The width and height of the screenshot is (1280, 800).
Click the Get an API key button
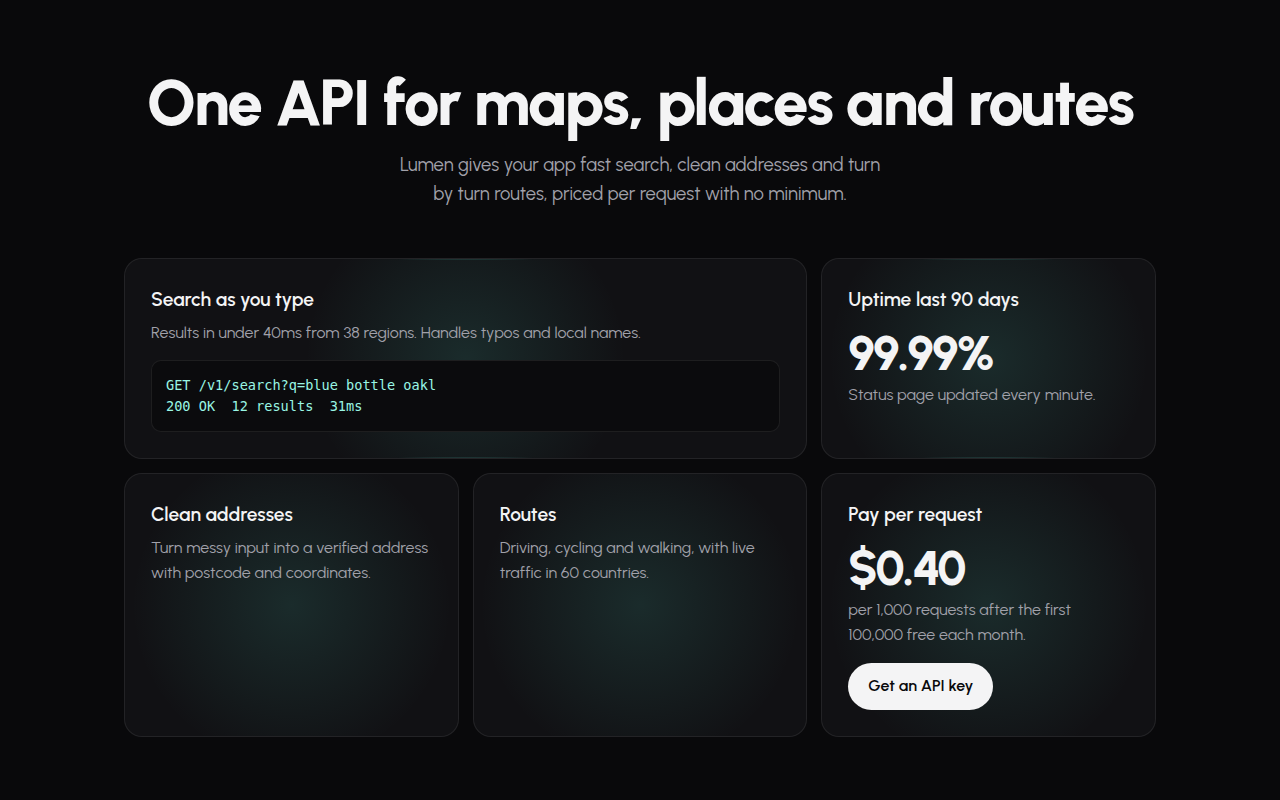click(x=920, y=686)
